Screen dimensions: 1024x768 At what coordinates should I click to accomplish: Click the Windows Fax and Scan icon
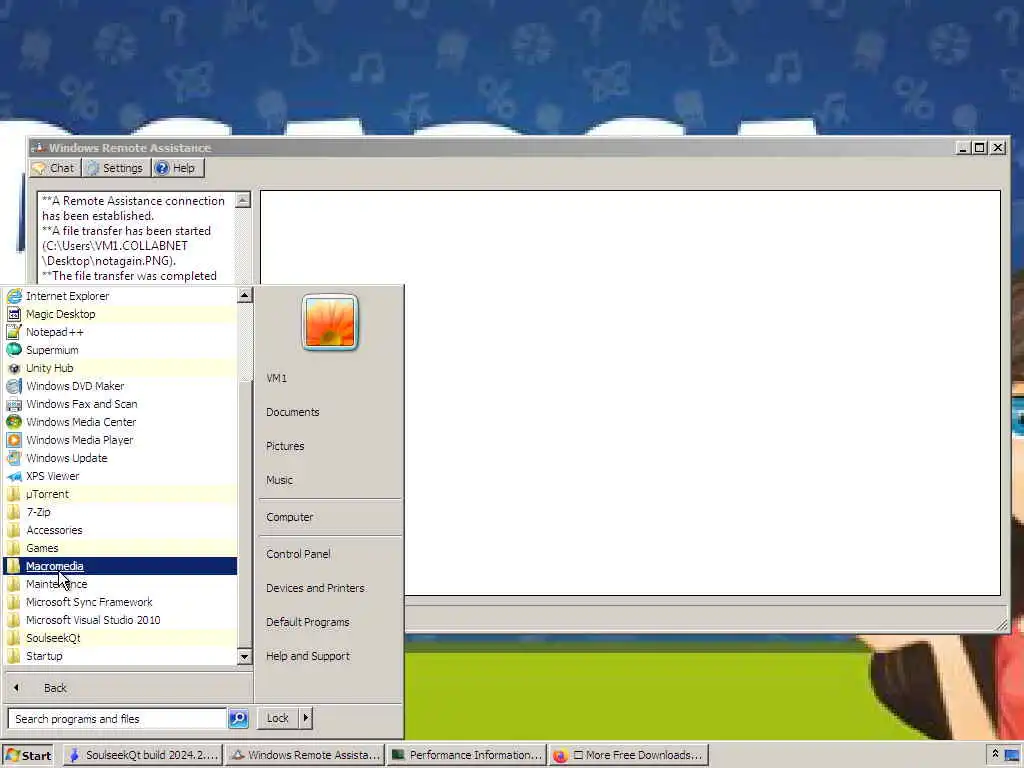tap(14, 404)
